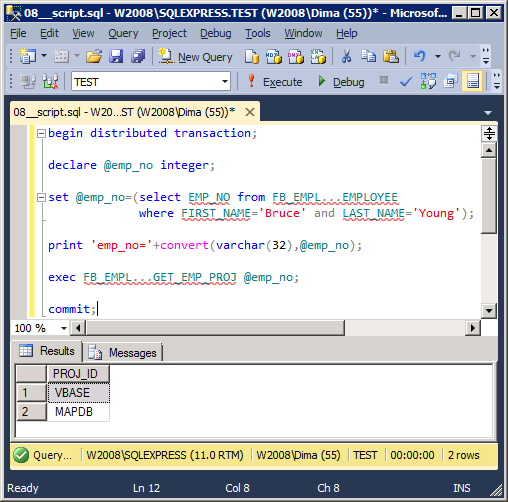This screenshot has width=508, height=502.
Task: Collapse the begin distributed transaction block
Action: tap(41, 134)
